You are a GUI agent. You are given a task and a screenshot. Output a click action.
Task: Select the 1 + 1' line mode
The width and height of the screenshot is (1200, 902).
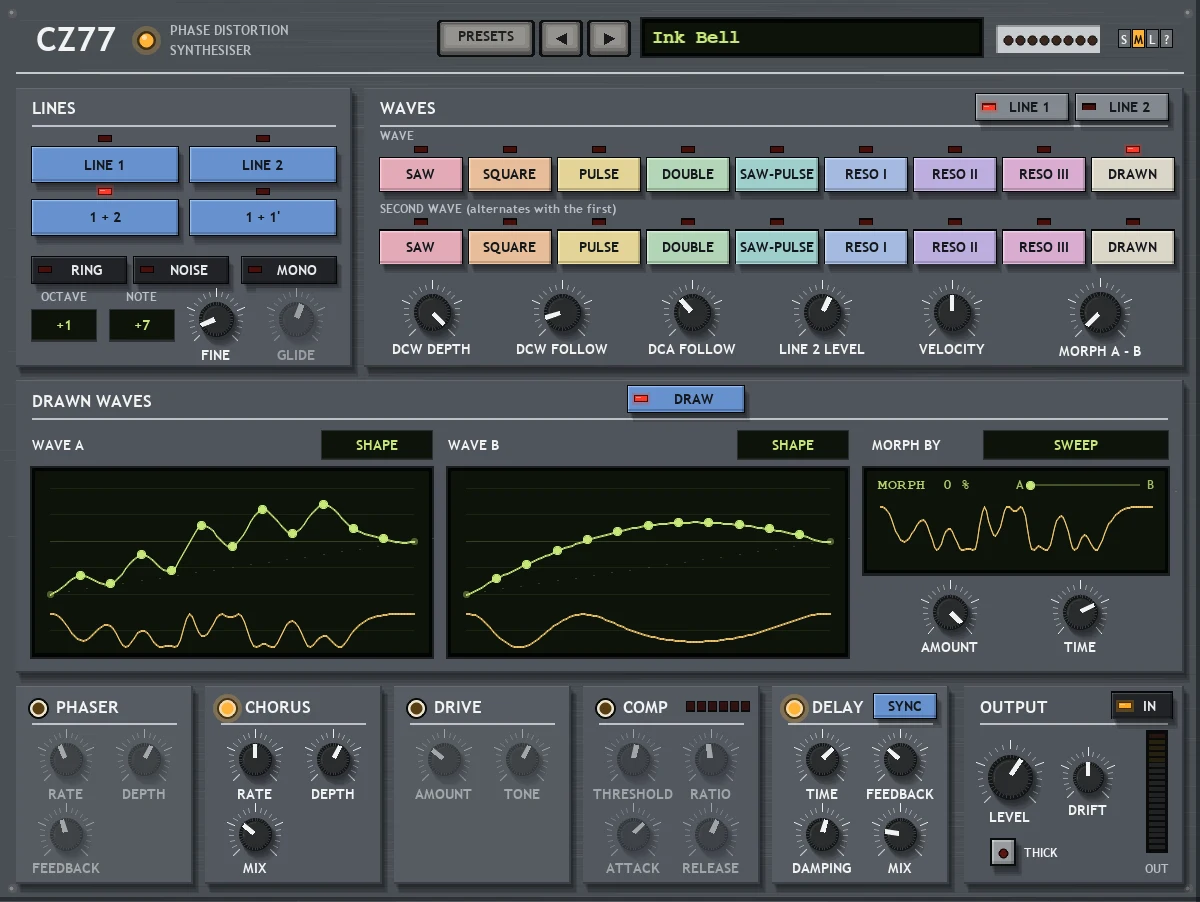[x=263, y=217]
